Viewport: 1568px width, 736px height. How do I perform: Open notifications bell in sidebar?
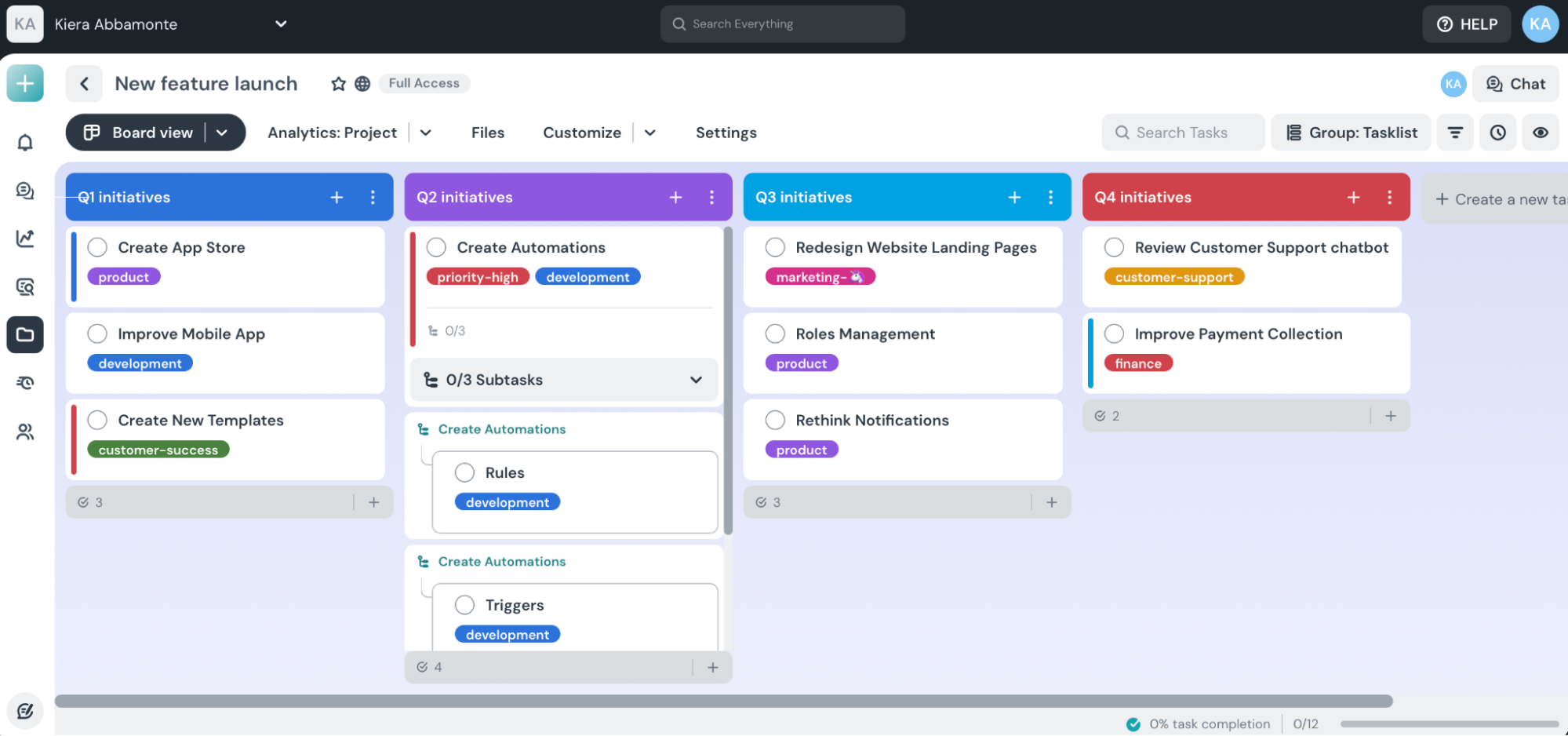click(x=25, y=143)
